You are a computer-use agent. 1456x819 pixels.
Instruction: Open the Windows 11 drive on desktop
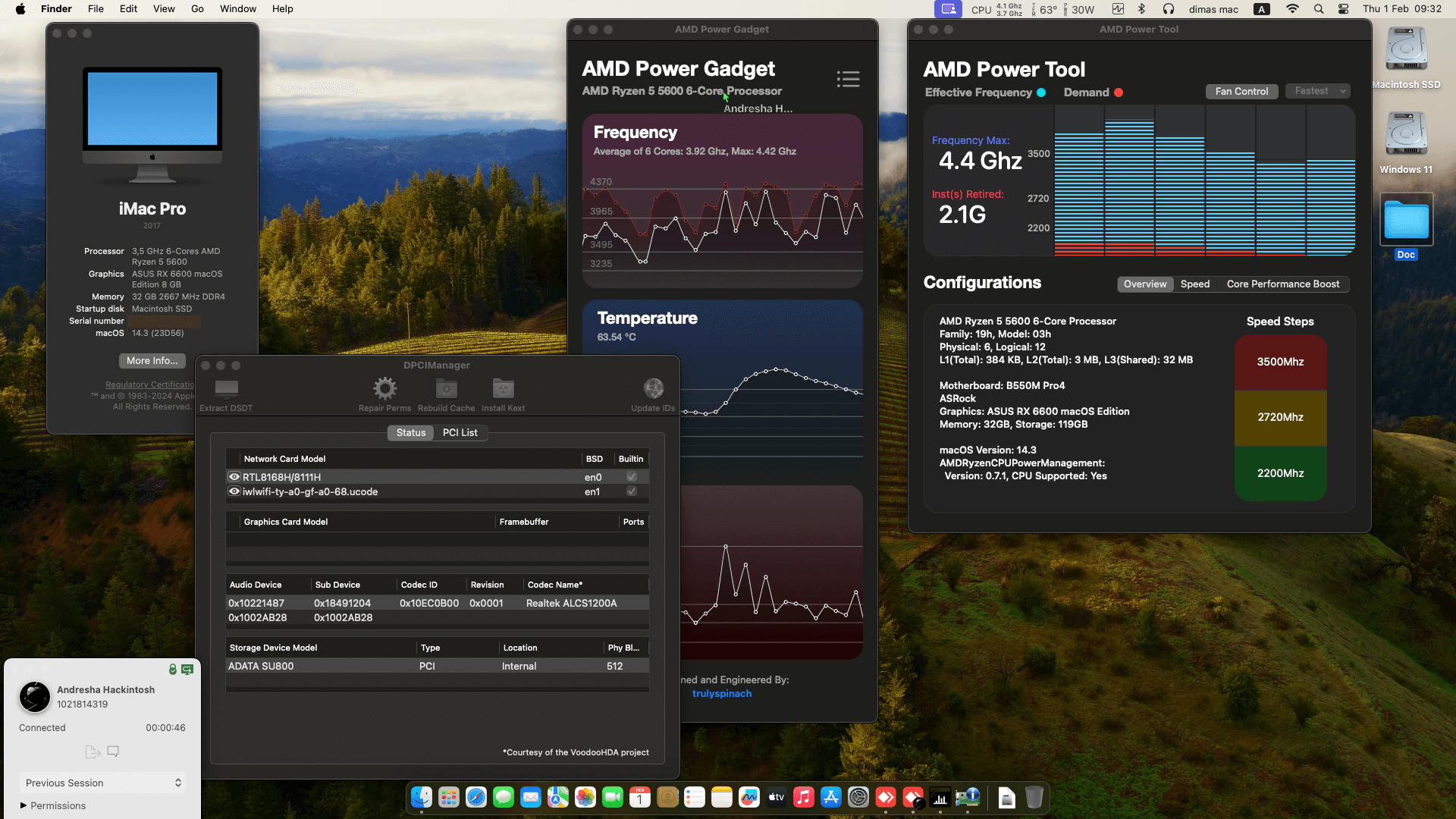(x=1406, y=143)
